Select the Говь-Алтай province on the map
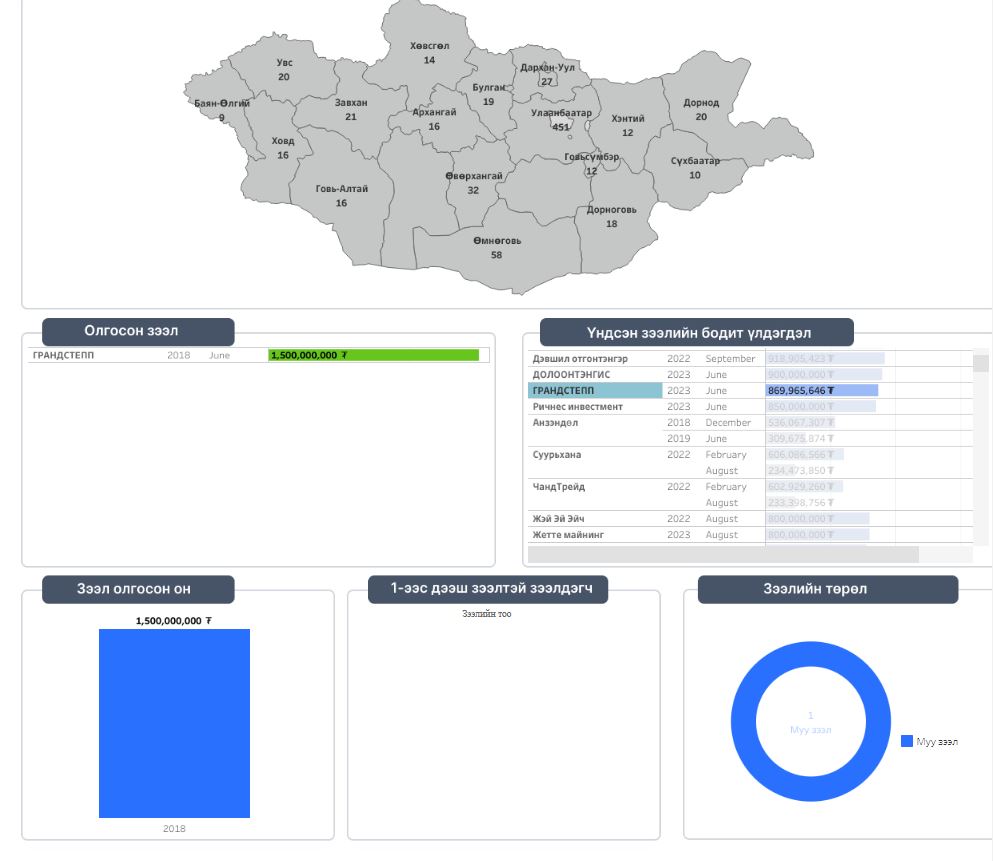993x861 pixels. point(341,195)
